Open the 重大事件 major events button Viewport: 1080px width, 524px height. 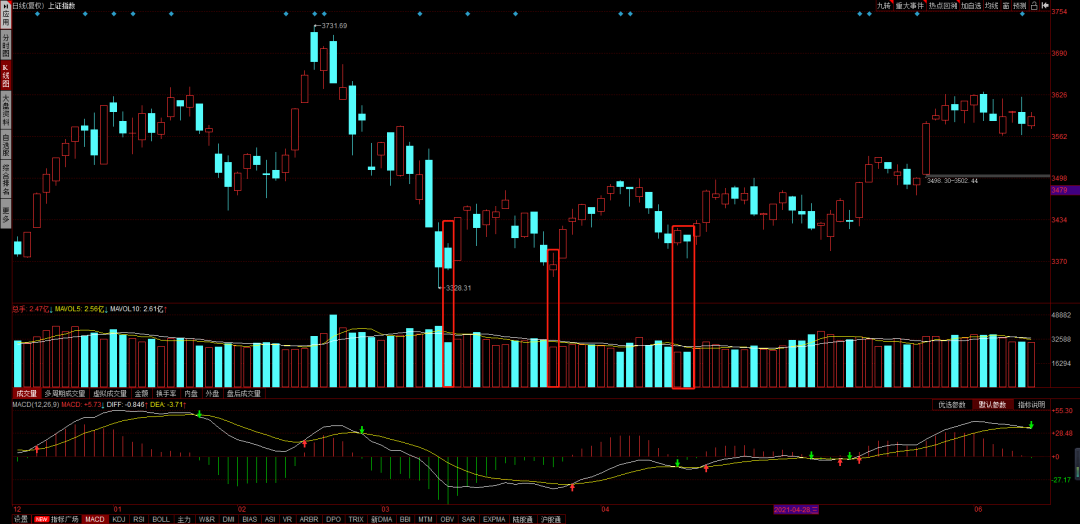909,6
